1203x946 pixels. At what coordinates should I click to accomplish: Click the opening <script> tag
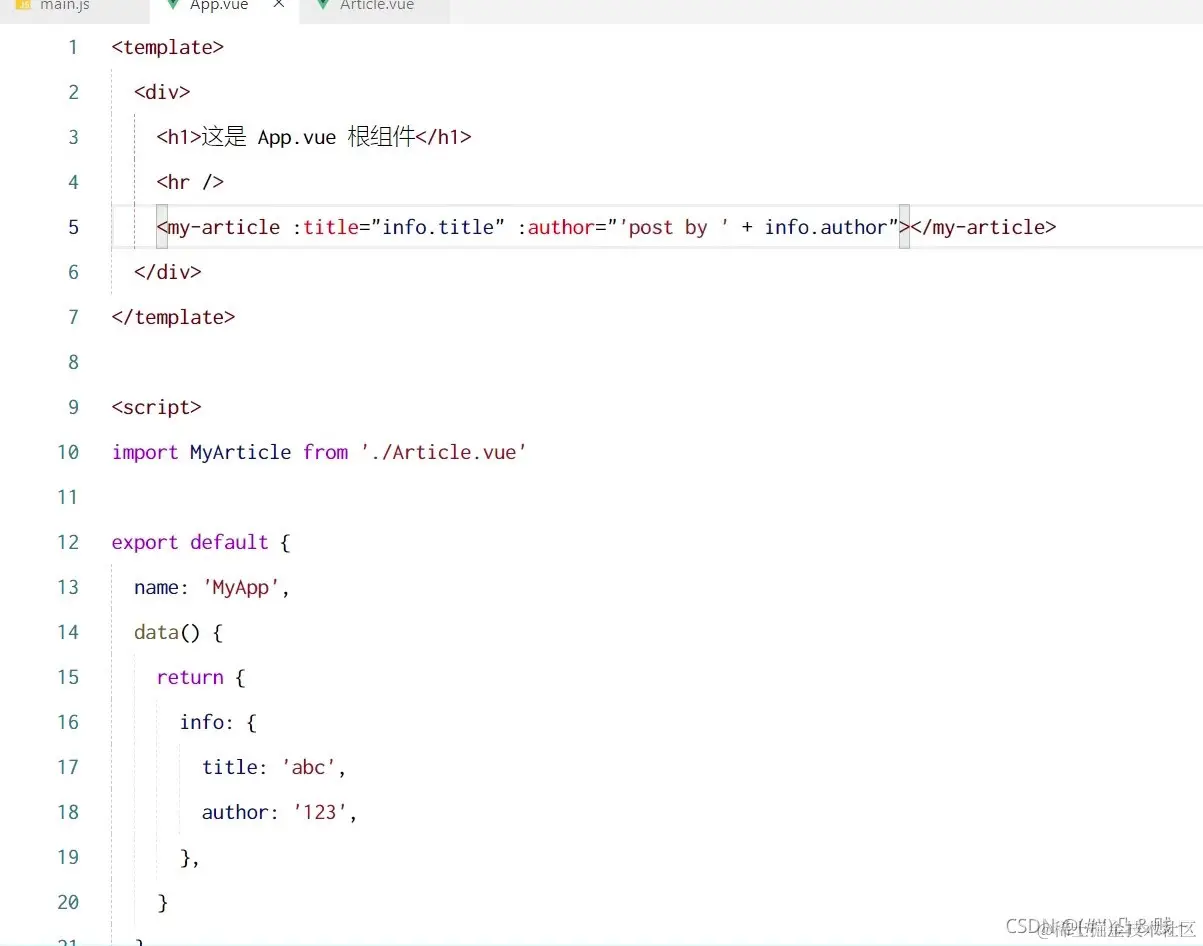(157, 408)
